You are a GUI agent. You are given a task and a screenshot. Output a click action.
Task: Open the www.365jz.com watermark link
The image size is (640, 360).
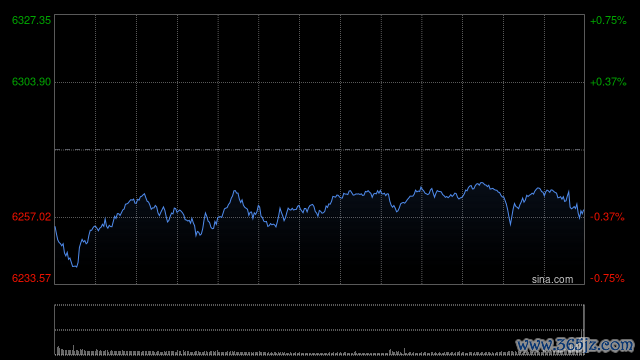tap(575, 345)
